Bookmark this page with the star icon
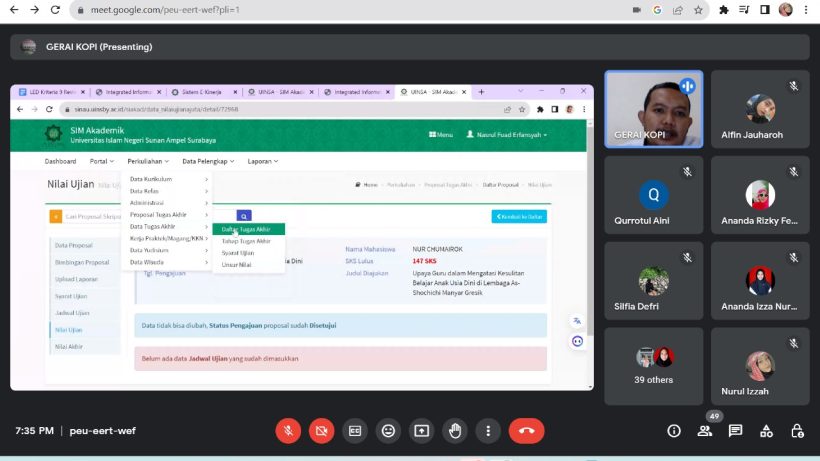 click(x=698, y=10)
